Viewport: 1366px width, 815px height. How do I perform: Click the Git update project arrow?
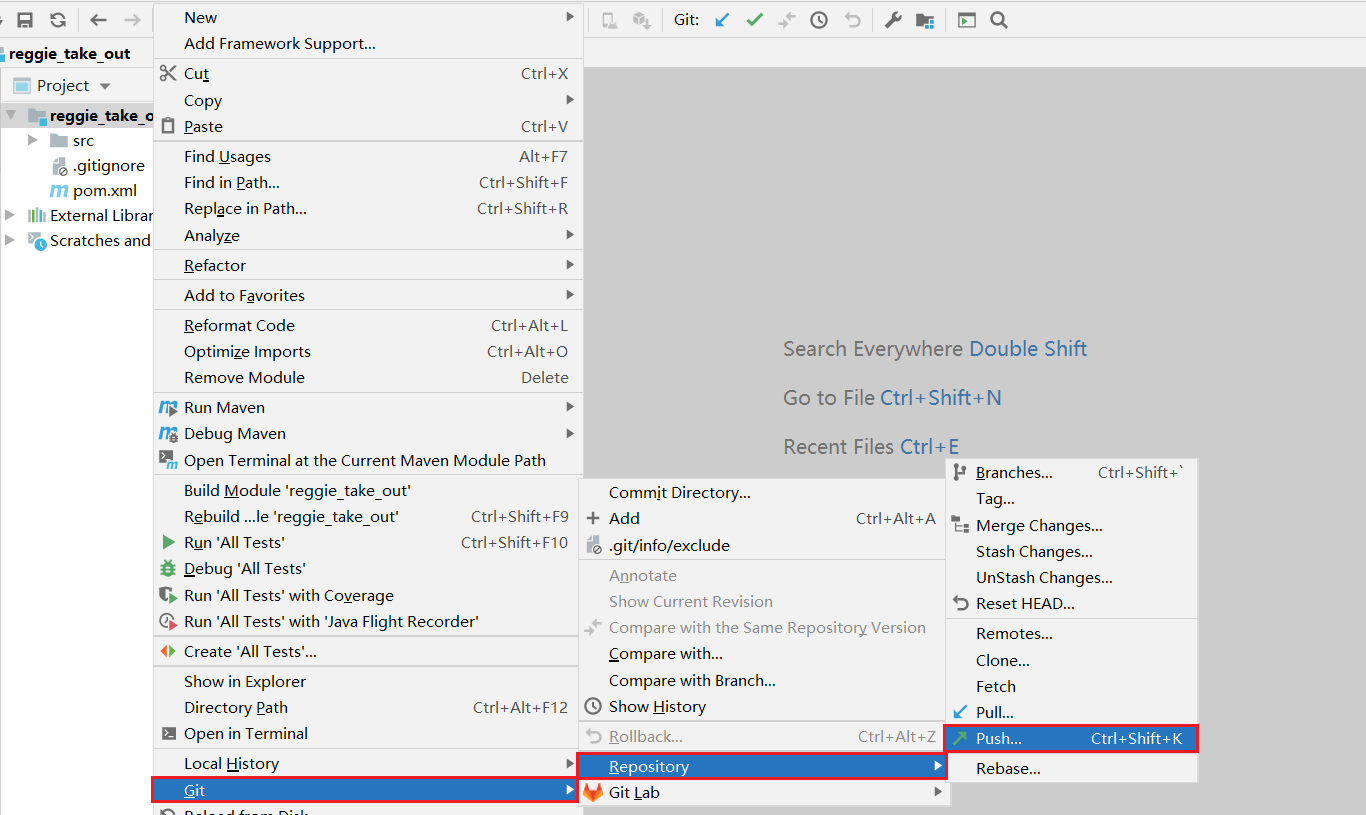coord(722,20)
